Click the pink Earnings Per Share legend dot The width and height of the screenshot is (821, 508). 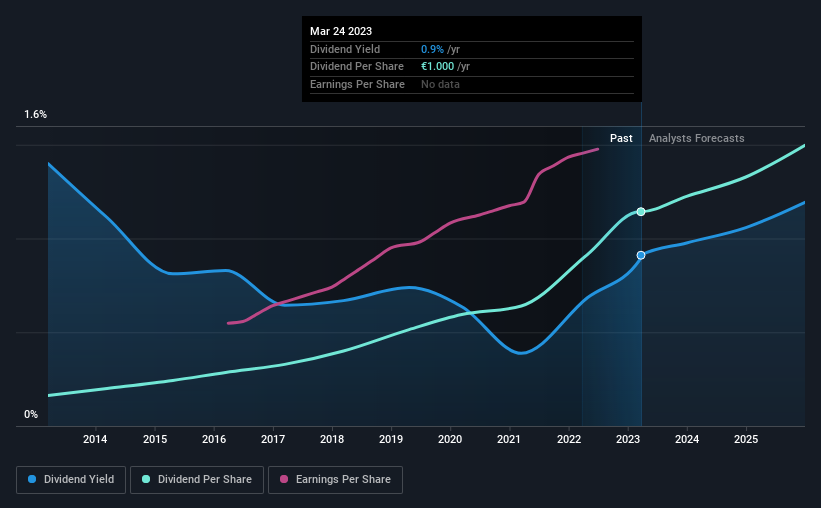click(284, 479)
